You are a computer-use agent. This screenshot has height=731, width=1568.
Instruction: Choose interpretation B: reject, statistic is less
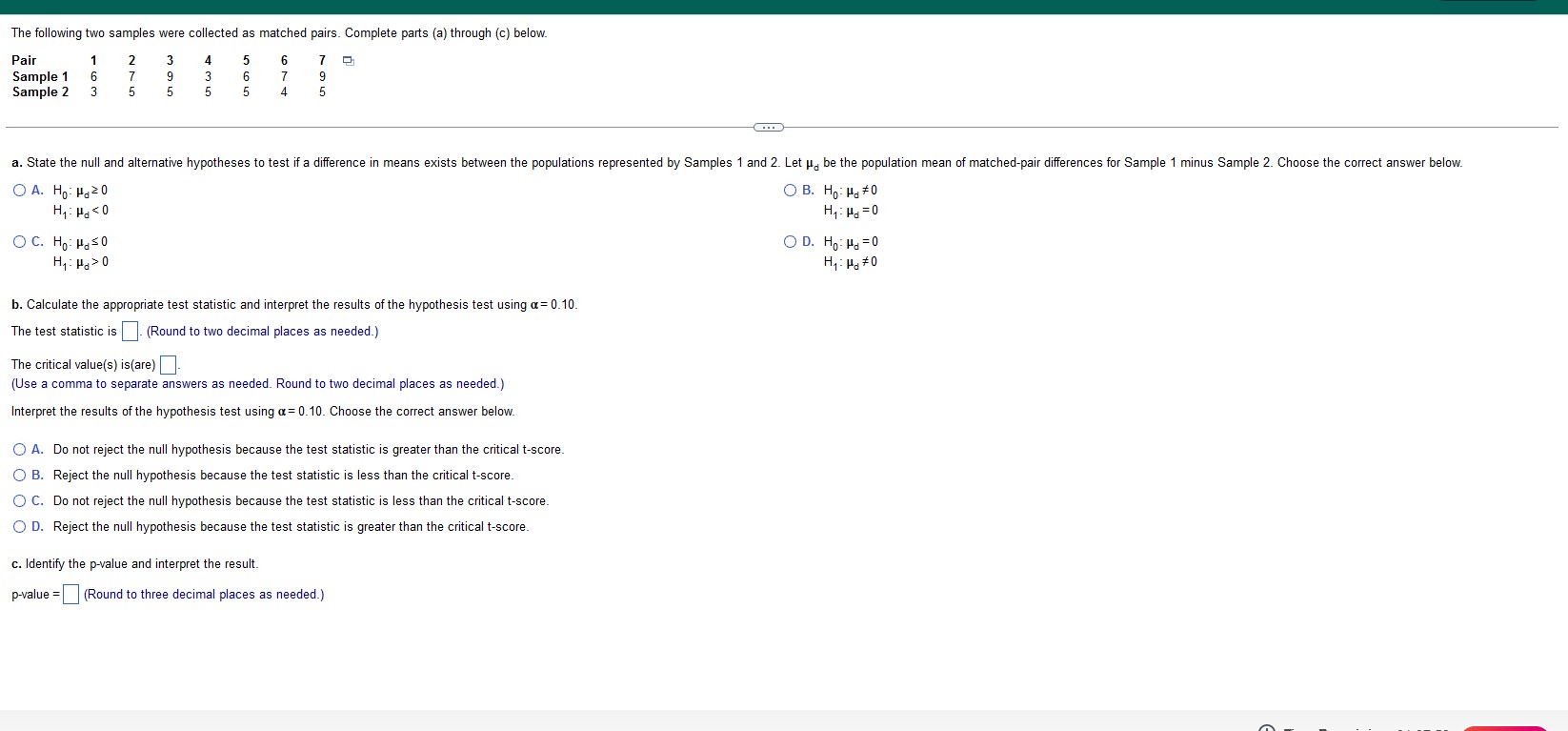click(20, 475)
